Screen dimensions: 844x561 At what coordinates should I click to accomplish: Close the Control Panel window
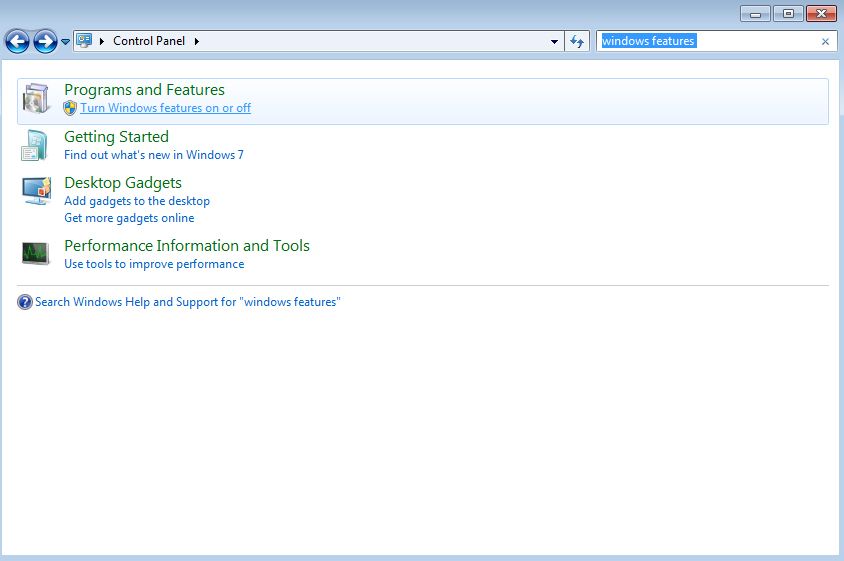click(x=821, y=14)
